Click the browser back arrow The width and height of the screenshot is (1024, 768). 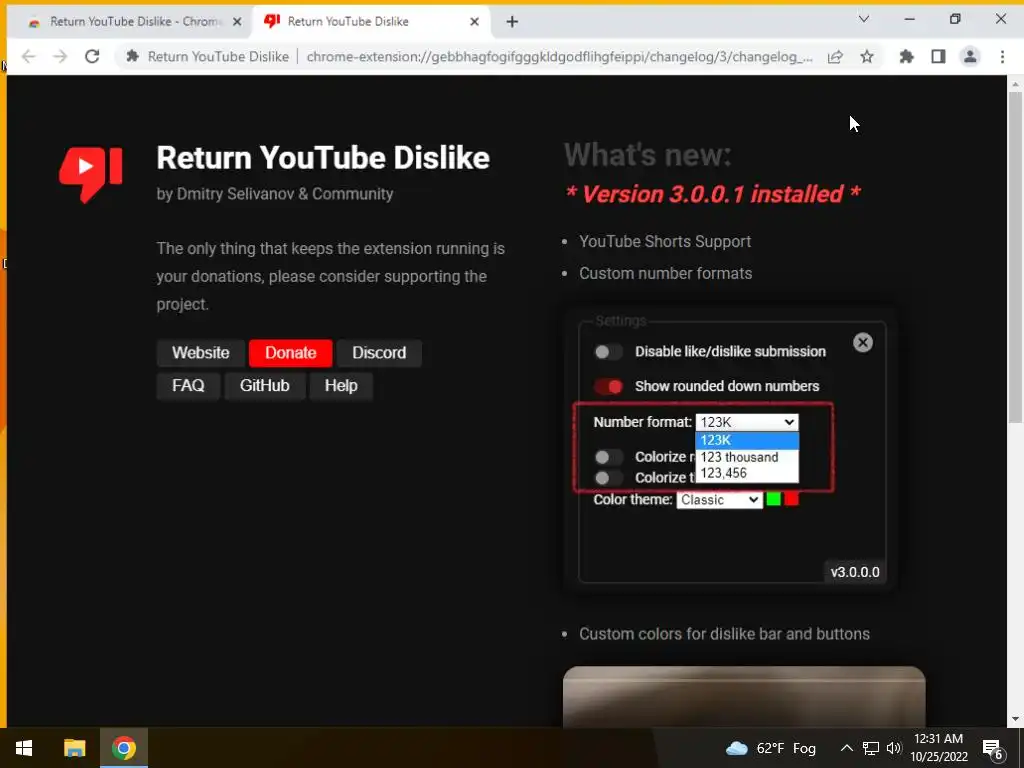click(29, 57)
